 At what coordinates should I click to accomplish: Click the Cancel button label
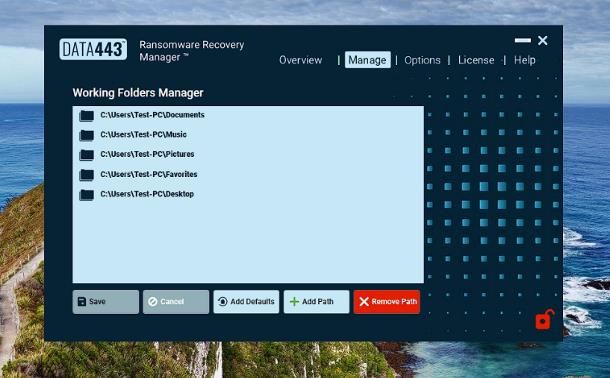[x=172, y=301]
